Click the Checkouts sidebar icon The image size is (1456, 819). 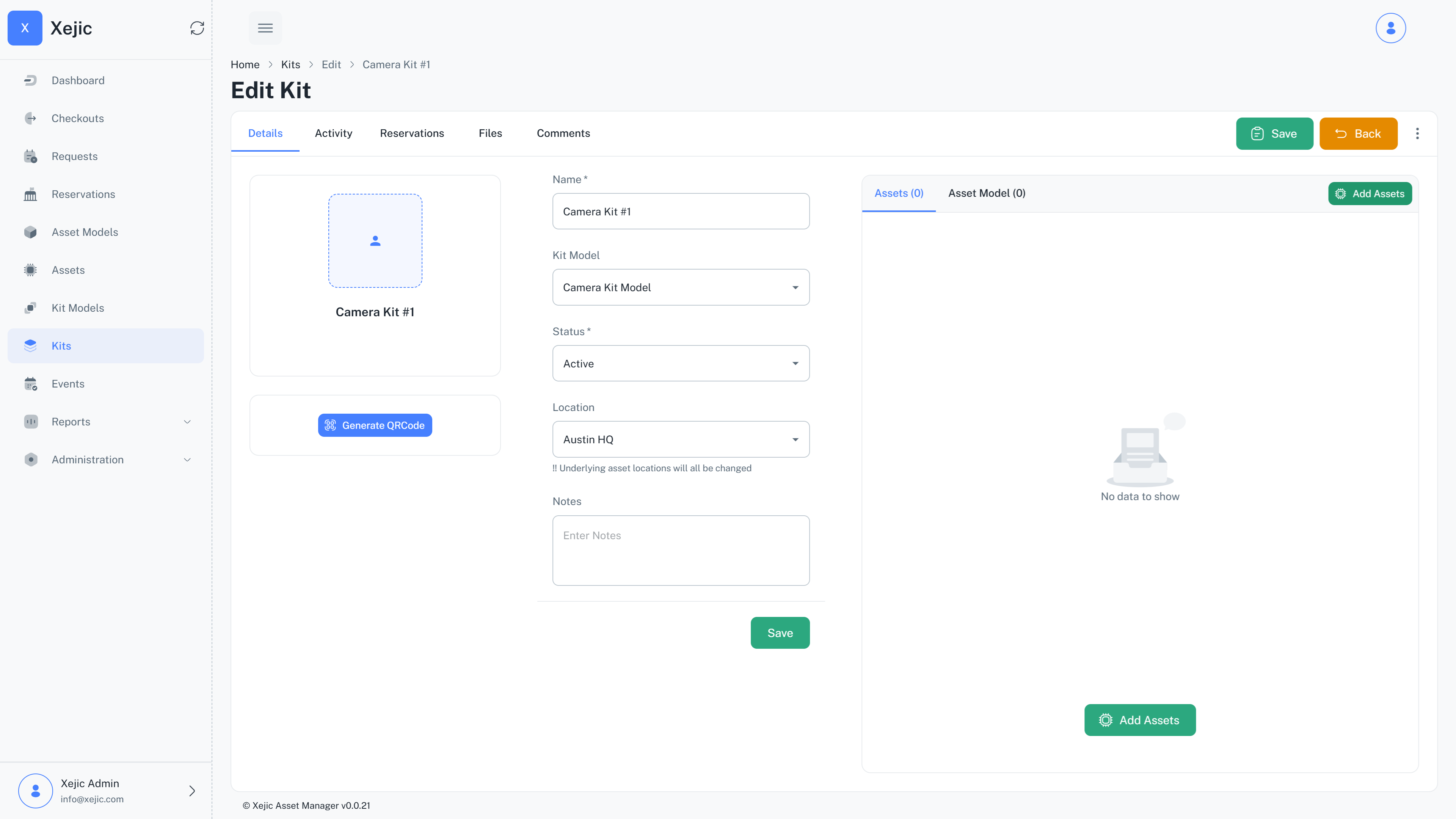click(x=30, y=118)
